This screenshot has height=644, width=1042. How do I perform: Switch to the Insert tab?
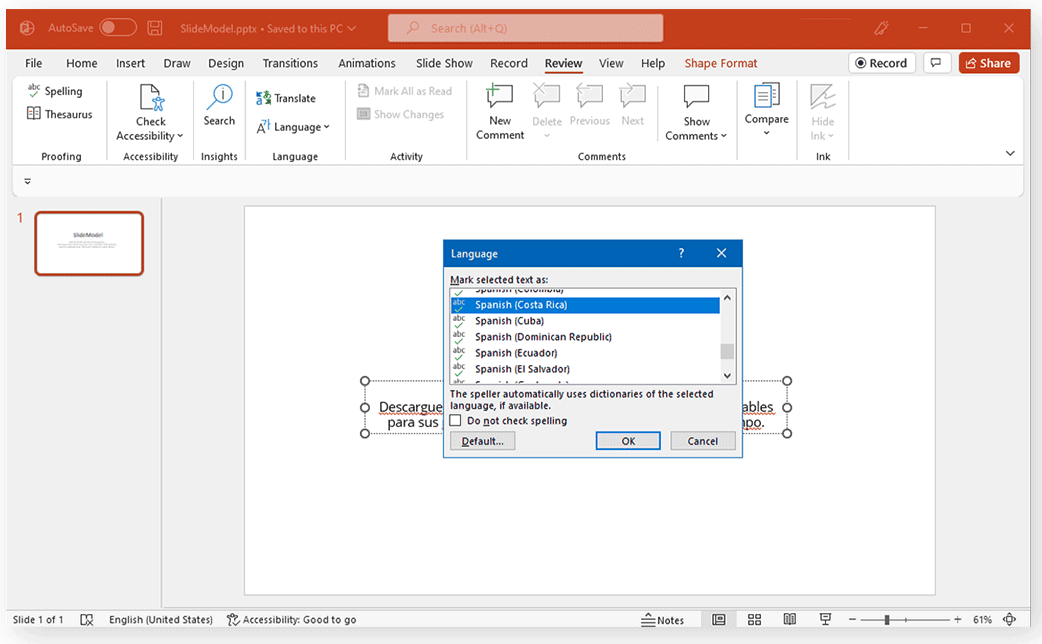coord(130,63)
